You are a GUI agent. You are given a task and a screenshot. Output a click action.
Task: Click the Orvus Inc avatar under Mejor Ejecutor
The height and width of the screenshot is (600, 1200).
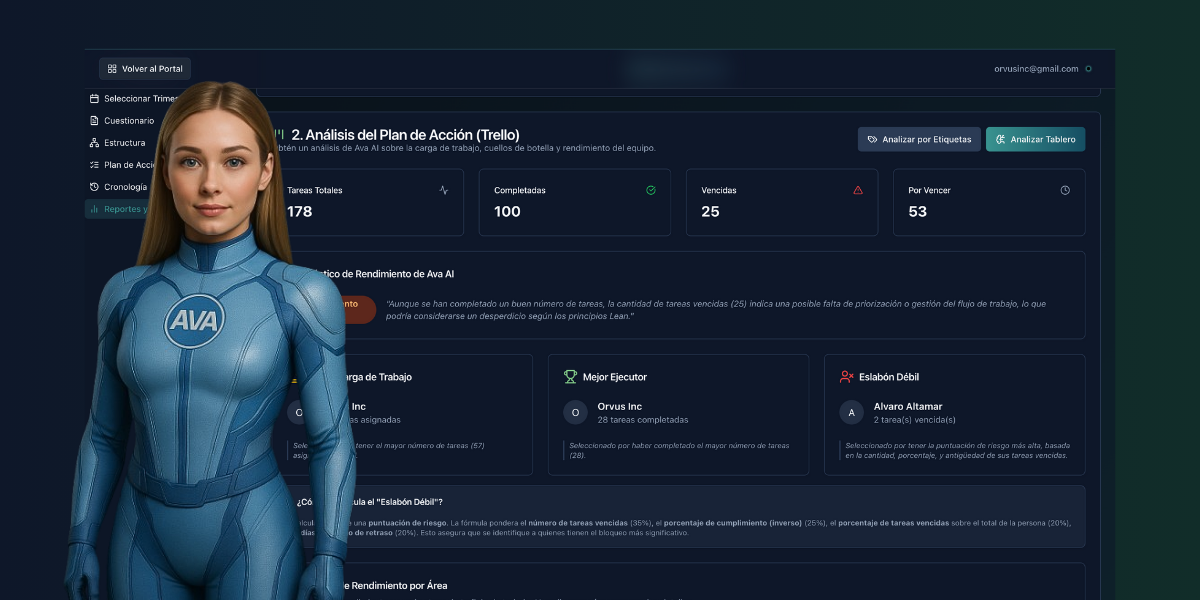575,413
